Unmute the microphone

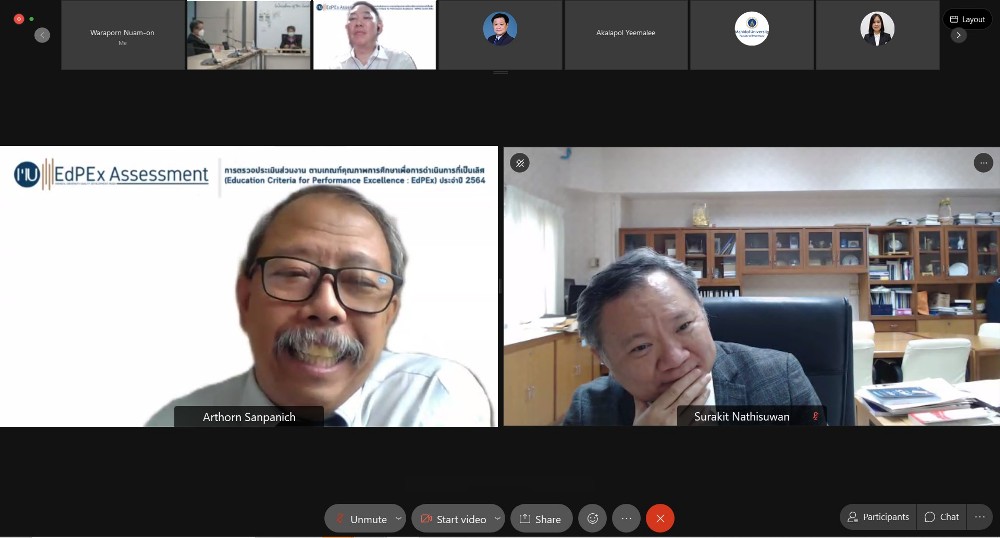[360, 518]
